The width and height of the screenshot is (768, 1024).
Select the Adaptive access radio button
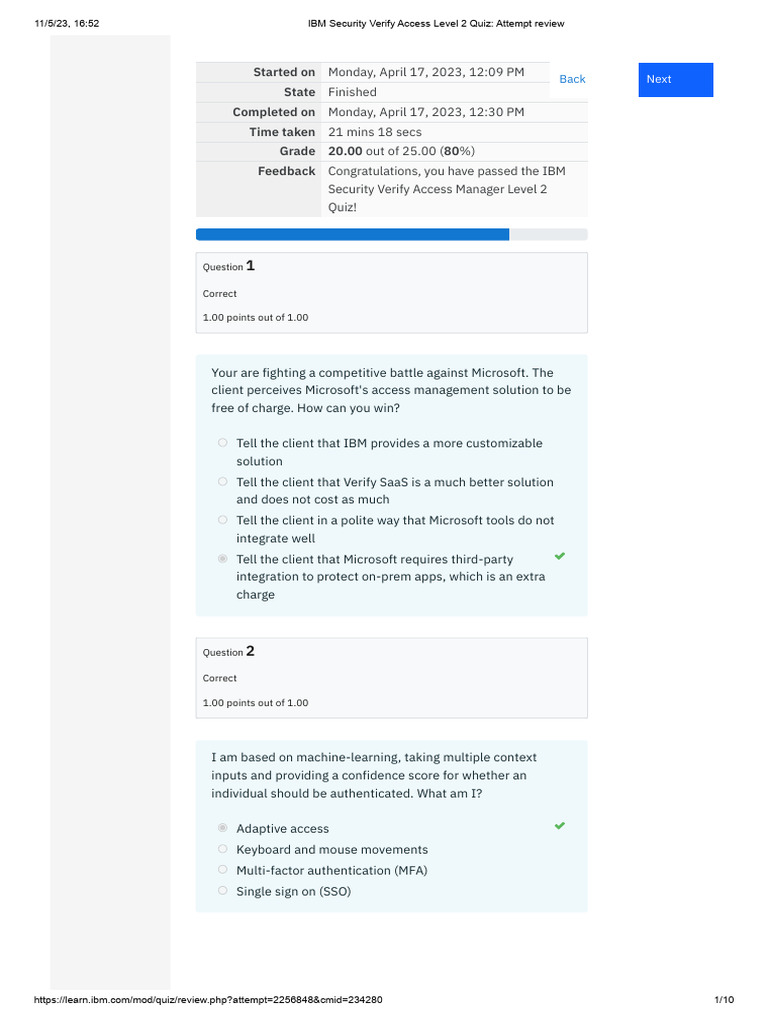click(222, 828)
